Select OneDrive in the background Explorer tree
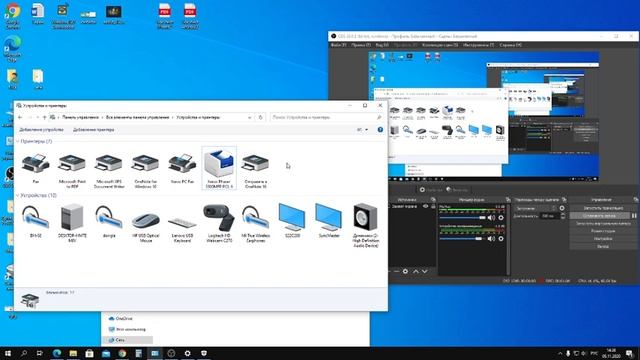This screenshot has height=360, width=640. [x=120, y=318]
